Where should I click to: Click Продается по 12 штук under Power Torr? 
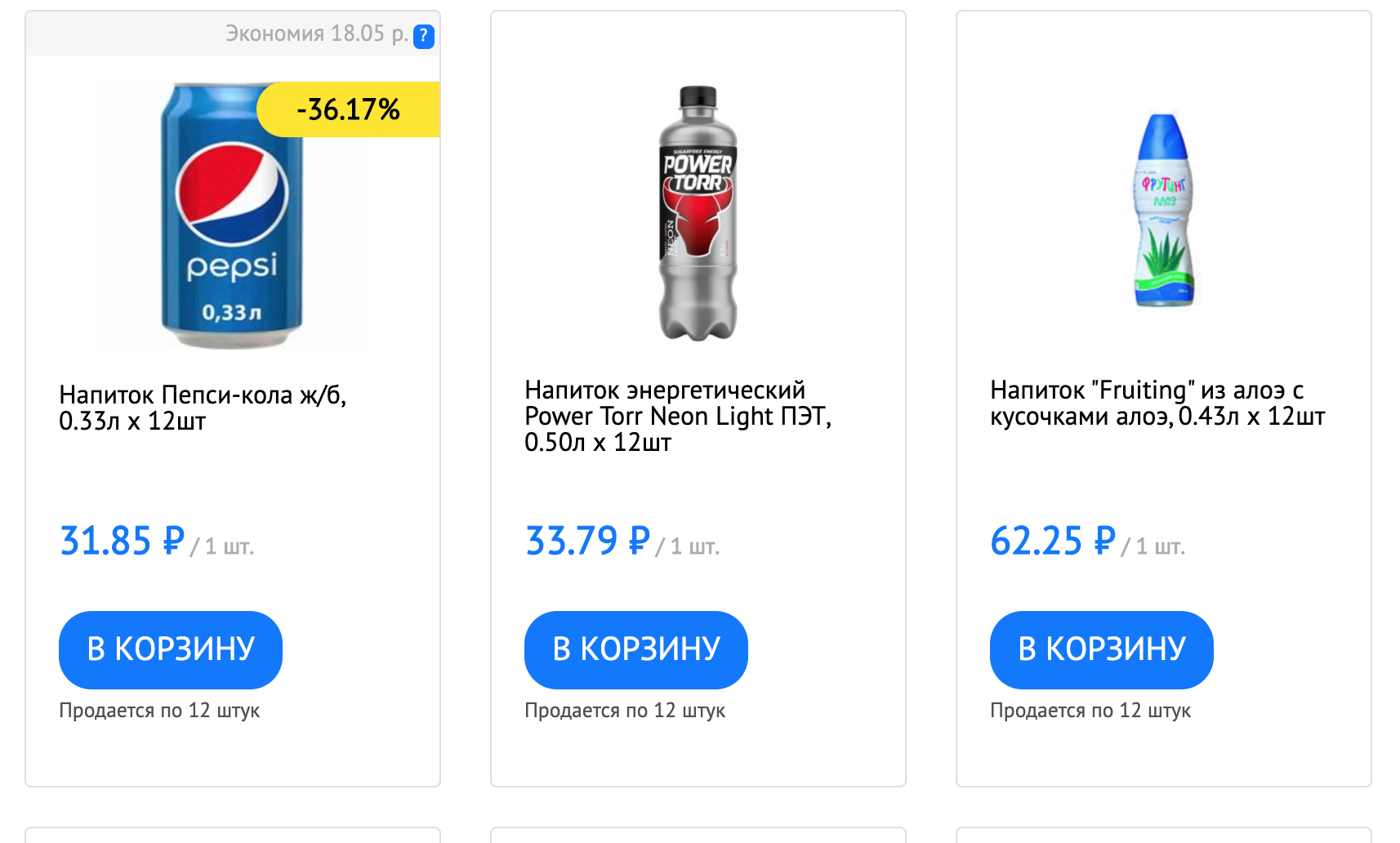point(625,711)
